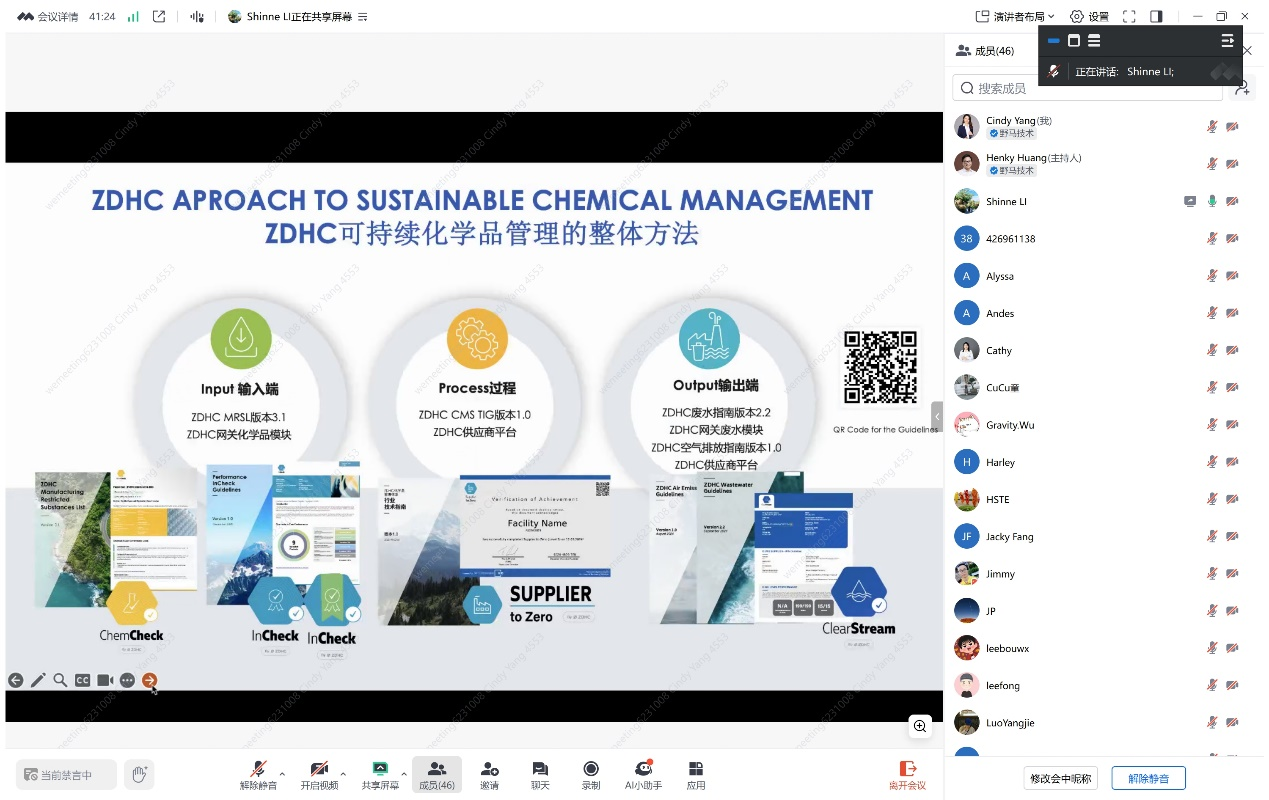Toggle the side panel layout icon
1269x800 pixels.
click(x=1156, y=16)
